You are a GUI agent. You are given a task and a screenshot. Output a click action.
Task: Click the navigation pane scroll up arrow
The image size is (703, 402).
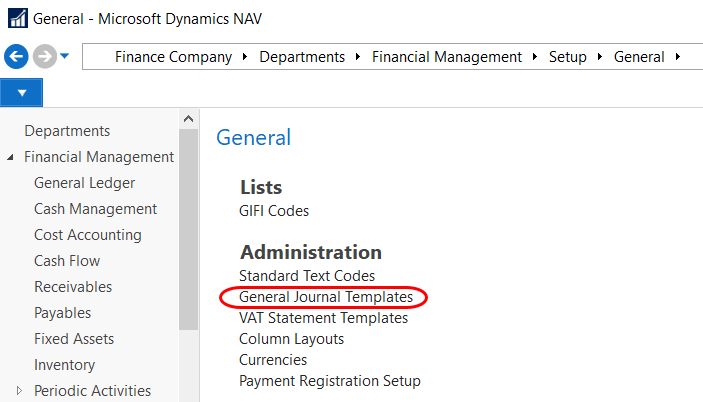coord(188,119)
